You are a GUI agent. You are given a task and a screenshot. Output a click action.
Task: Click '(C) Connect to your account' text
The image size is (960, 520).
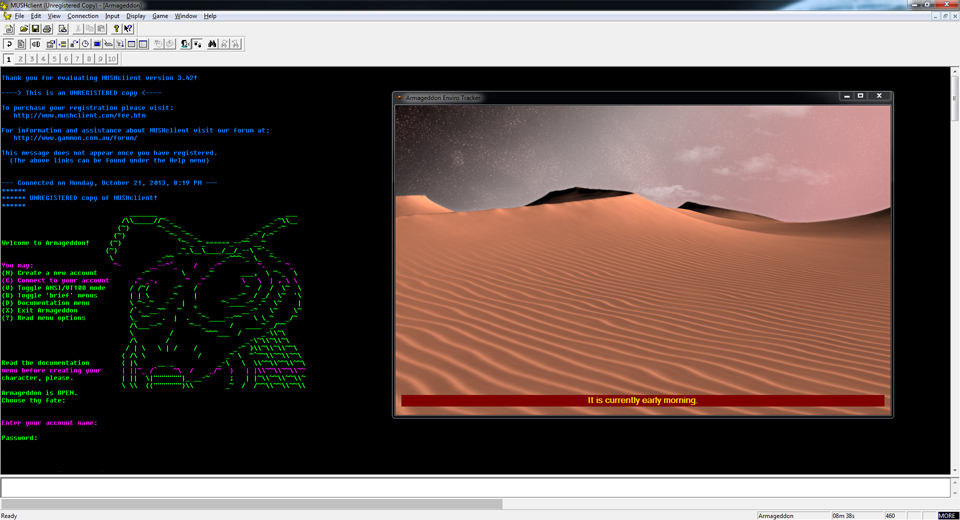point(55,281)
